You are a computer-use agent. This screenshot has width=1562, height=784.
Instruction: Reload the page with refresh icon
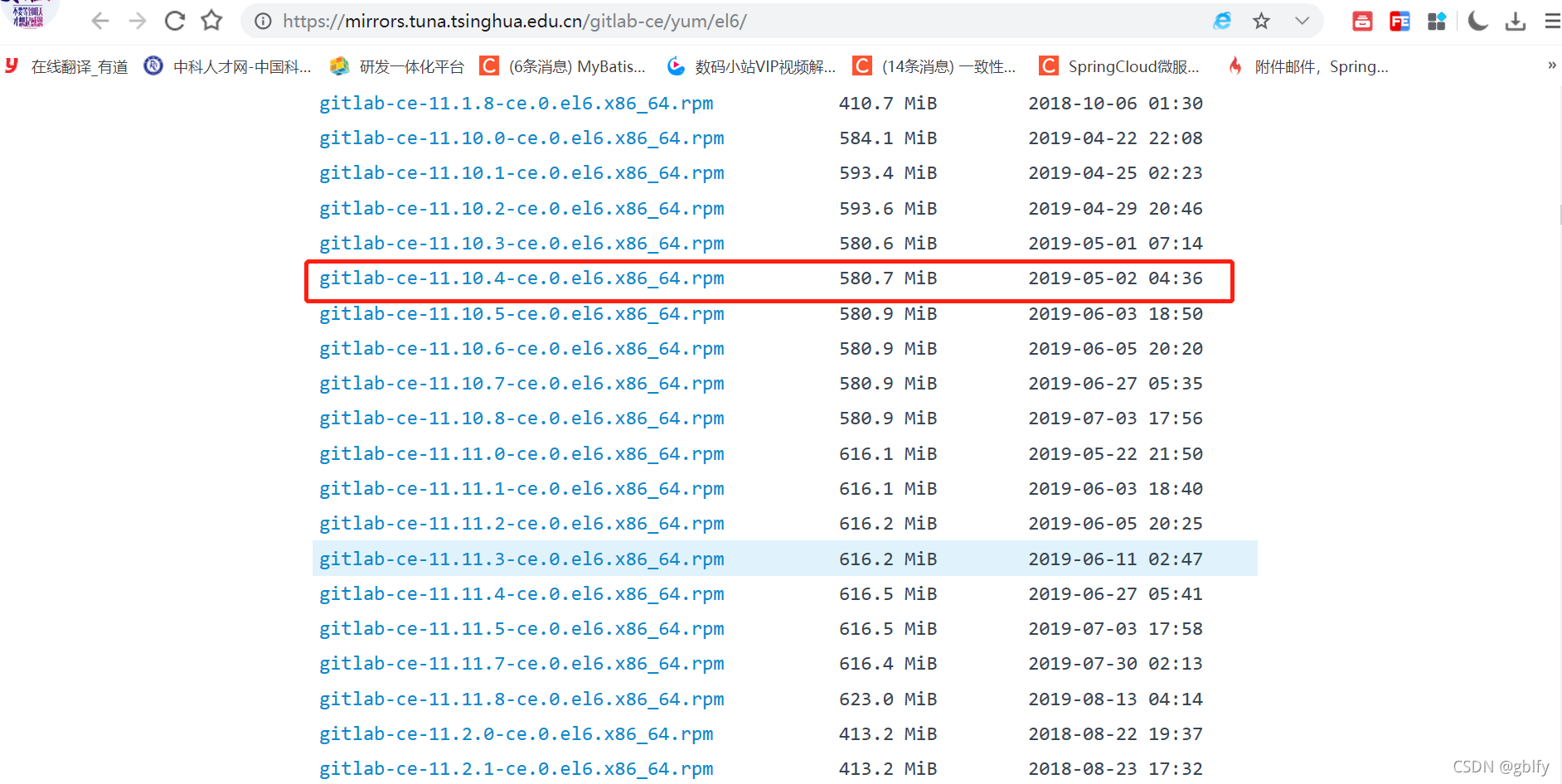[175, 21]
